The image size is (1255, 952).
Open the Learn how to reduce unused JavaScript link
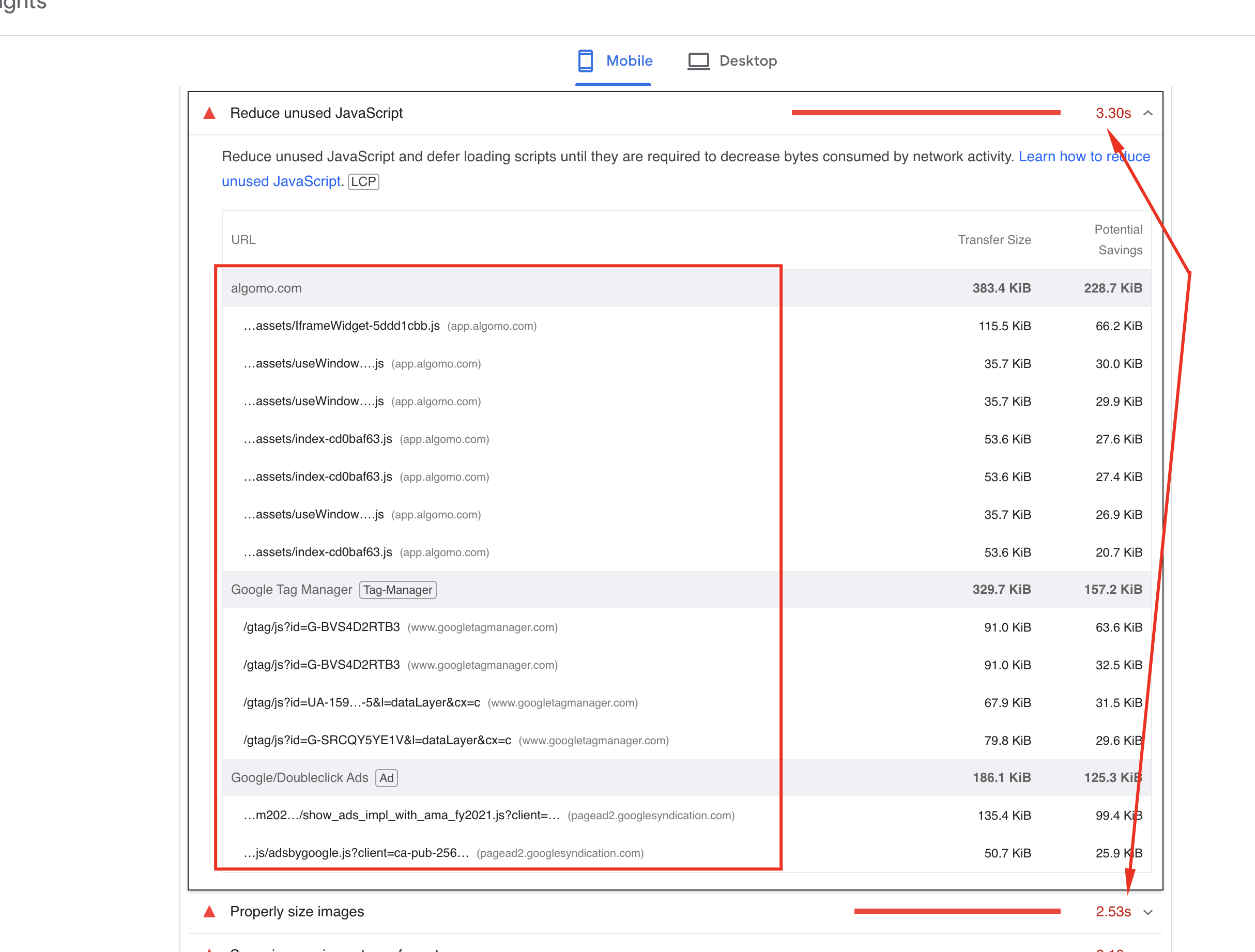[1084, 157]
